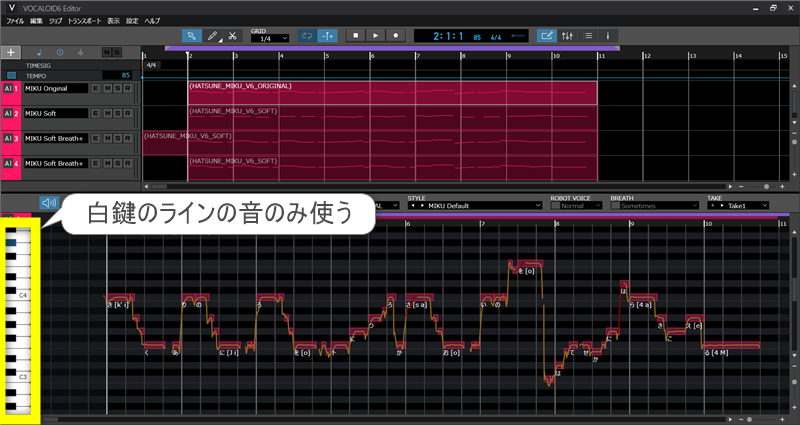The height and width of the screenshot is (425, 800).
Task: Click the TEMPO lane blue square icon
Action: tap(11, 76)
